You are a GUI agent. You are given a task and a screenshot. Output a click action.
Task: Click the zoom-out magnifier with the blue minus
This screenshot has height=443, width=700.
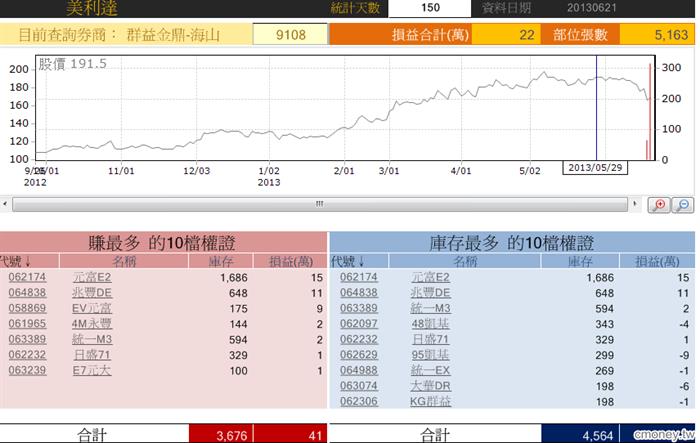click(x=683, y=205)
